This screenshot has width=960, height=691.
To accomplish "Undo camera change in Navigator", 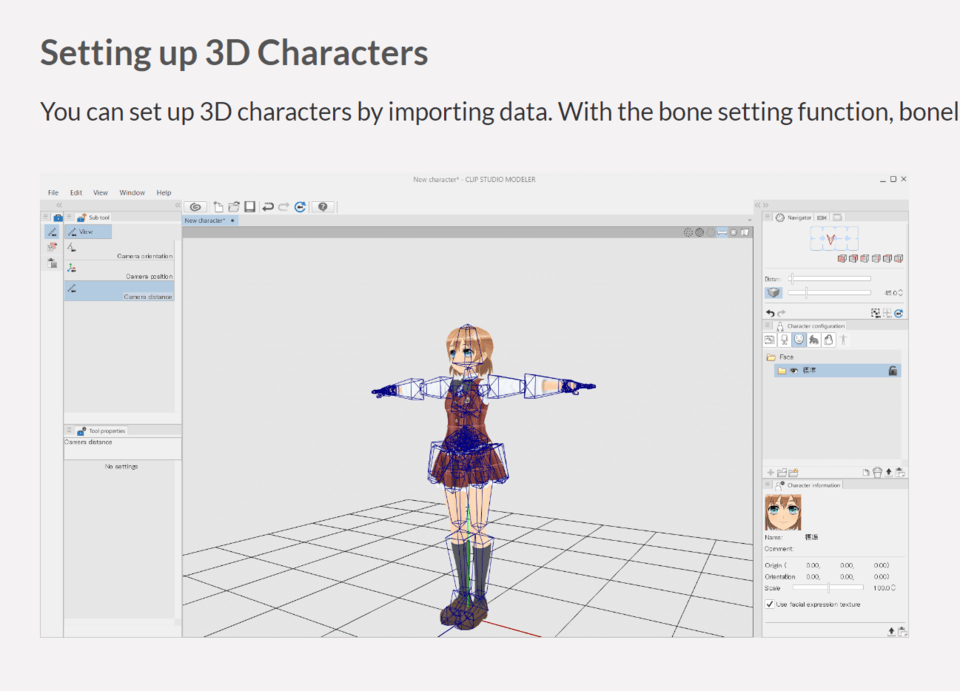I will coord(770,313).
